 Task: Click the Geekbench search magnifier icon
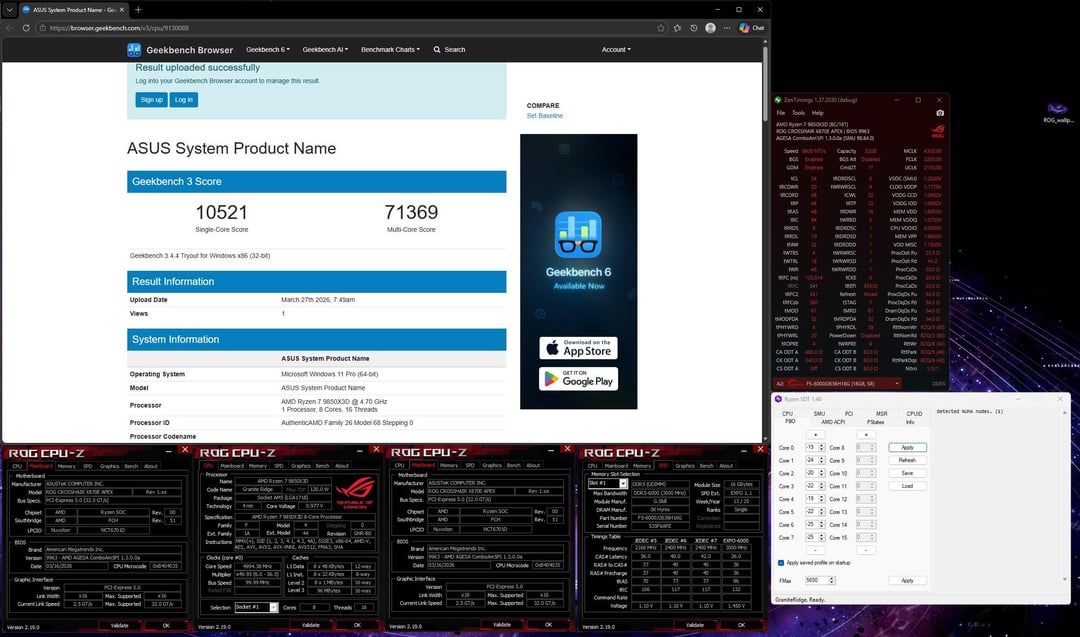[438, 49]
